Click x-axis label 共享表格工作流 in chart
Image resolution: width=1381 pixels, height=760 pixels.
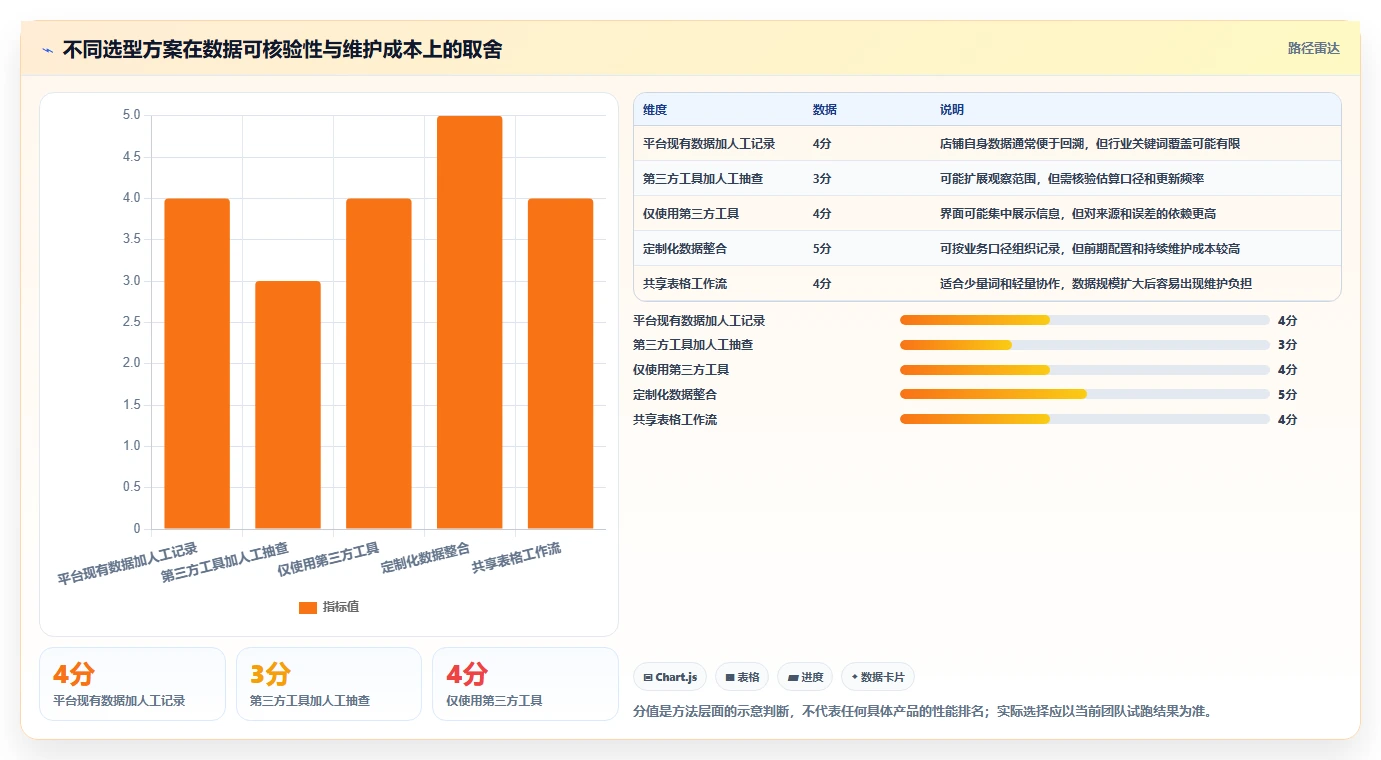coord(517,558)
